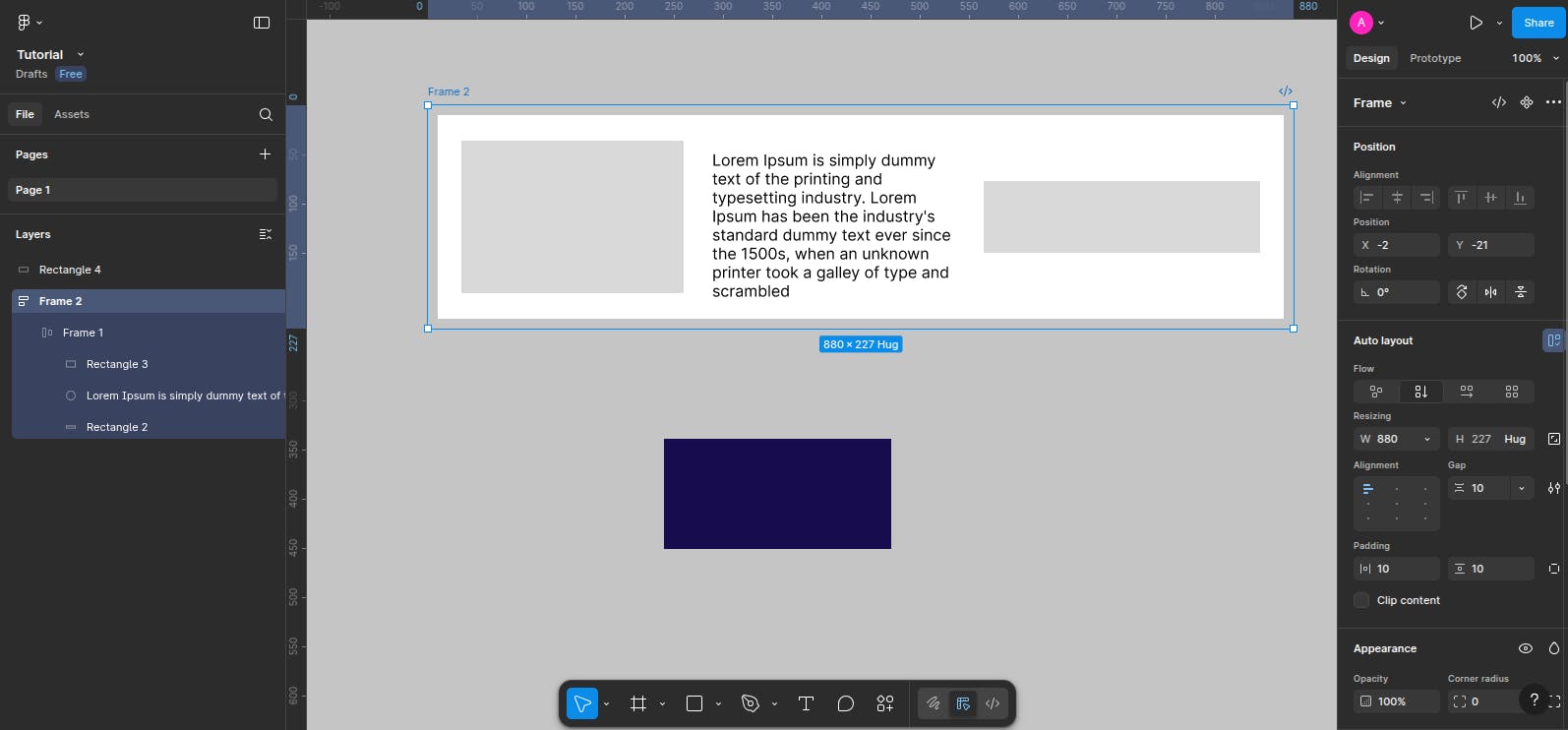Toggle Appearance visibility eye icon

pyautogui.click(x=1526, y=648)
